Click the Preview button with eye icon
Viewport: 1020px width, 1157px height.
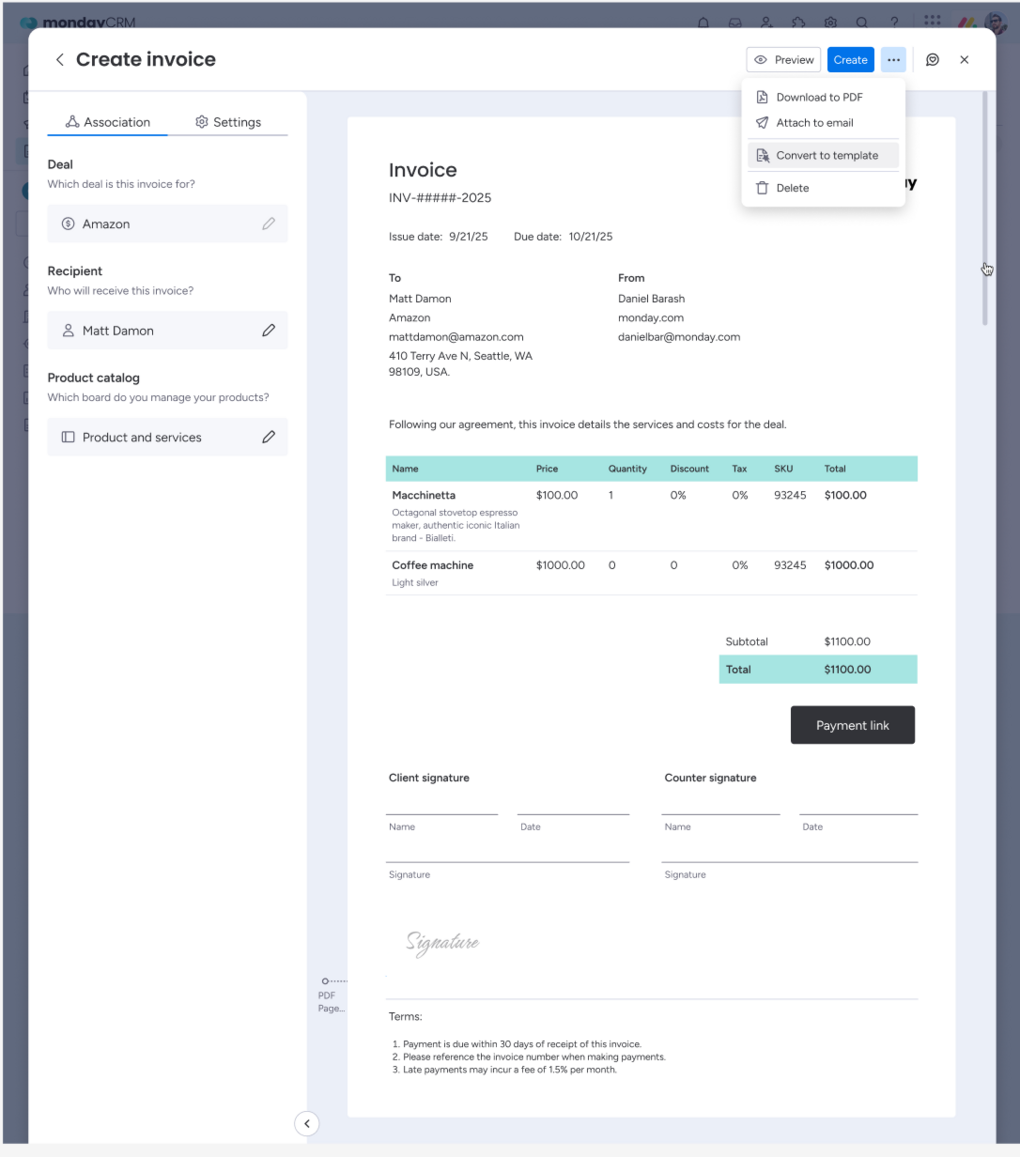click(783, 60)
